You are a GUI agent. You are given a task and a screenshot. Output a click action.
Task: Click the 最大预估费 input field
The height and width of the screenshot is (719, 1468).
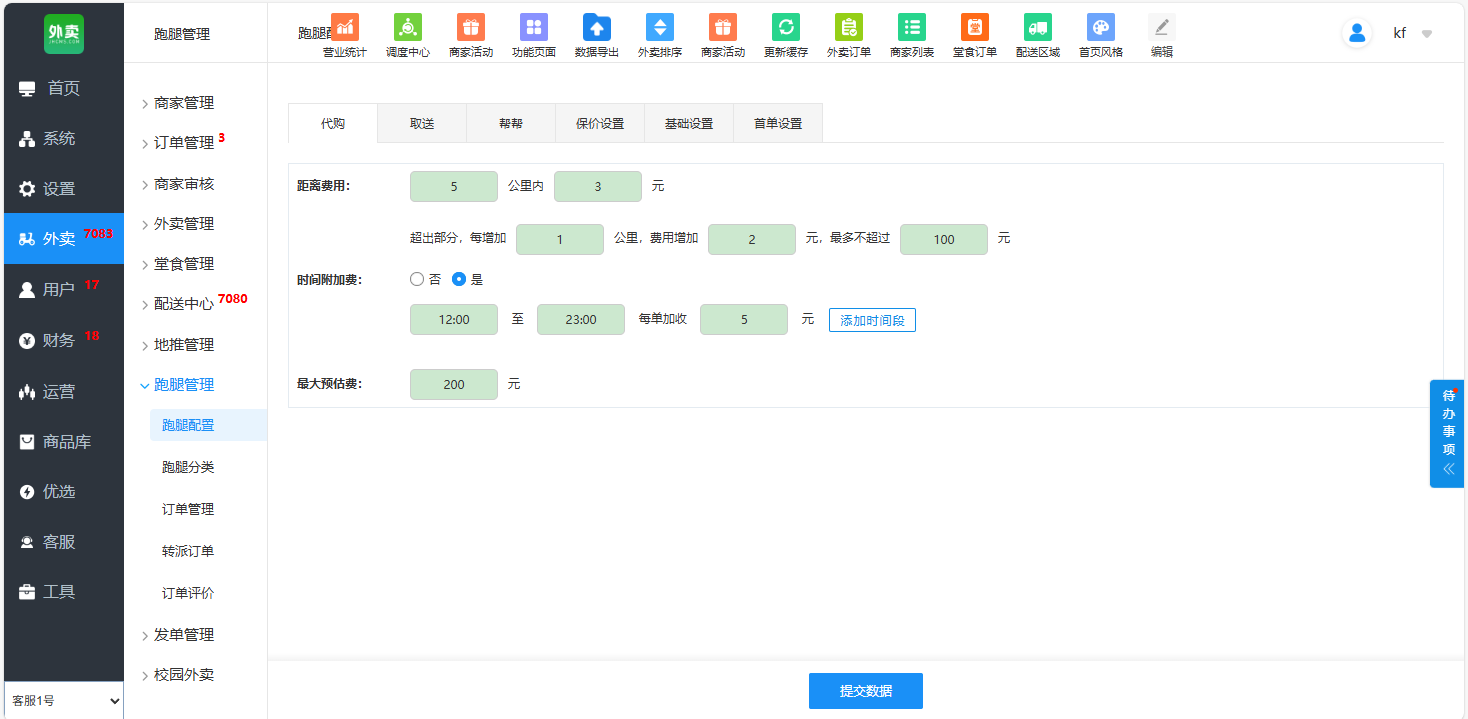[454, 385]
